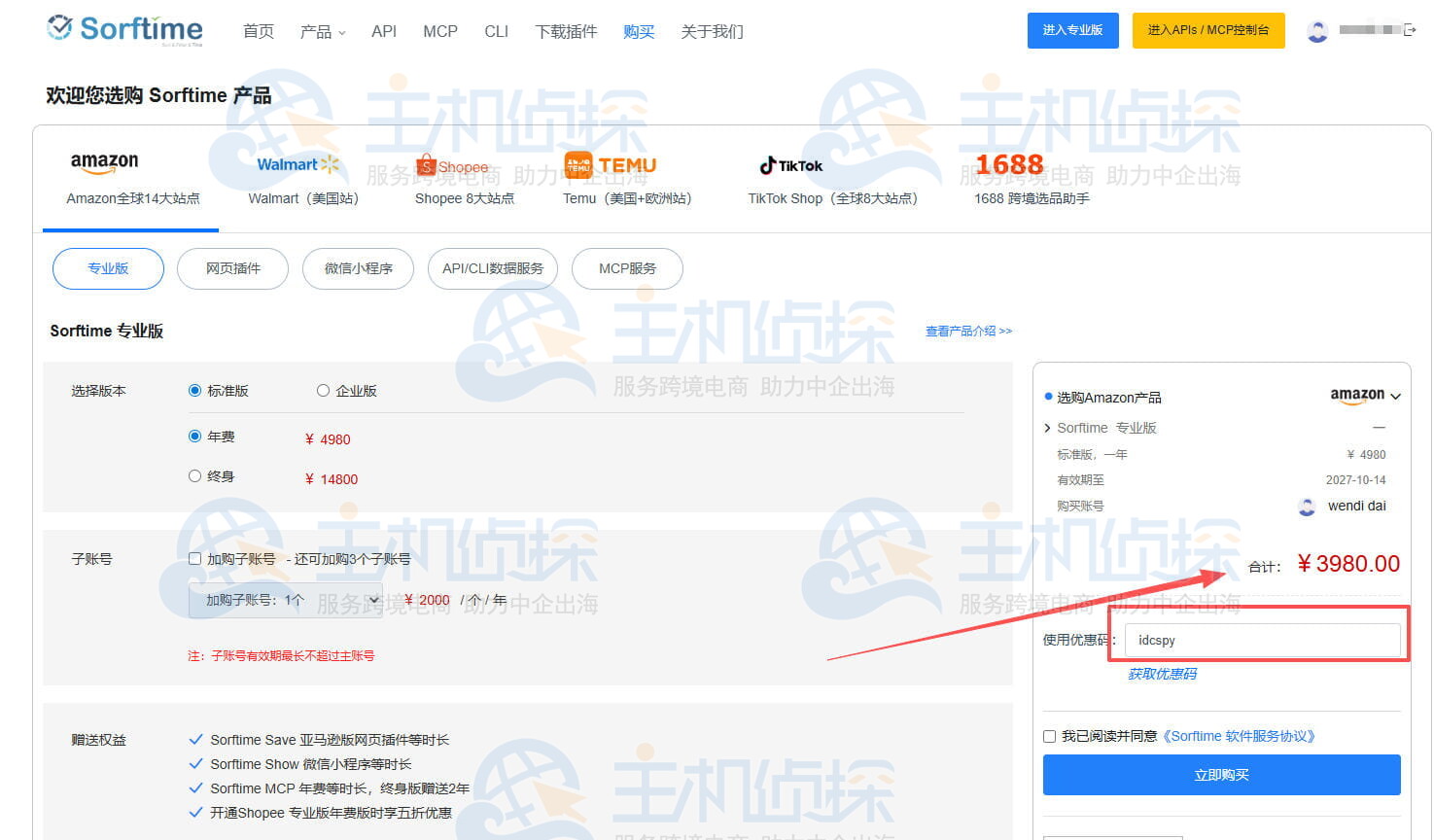Open the 产品 dropdown menu
The image size is (1434, 840).
point(323,32)
